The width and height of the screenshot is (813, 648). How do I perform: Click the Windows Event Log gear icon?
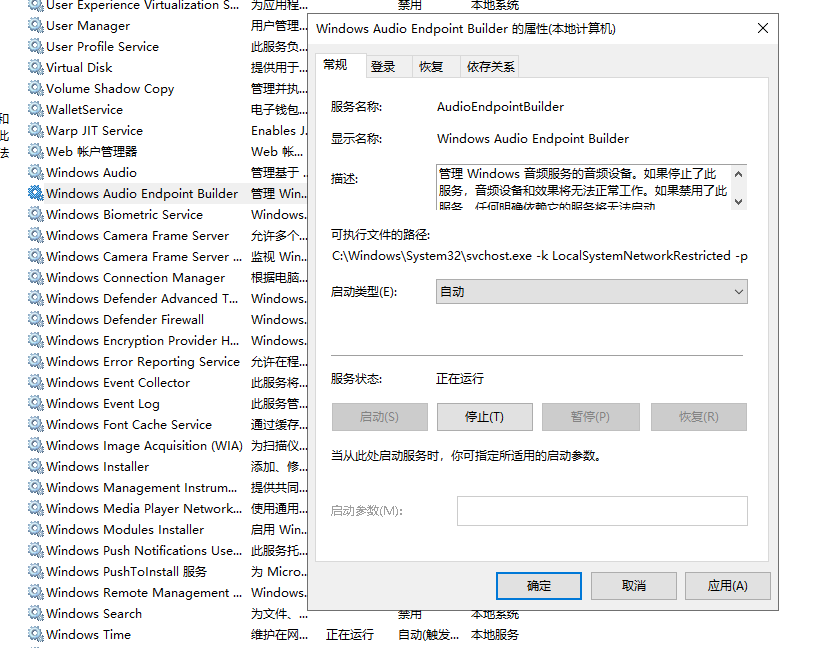(x=36, y=404)
